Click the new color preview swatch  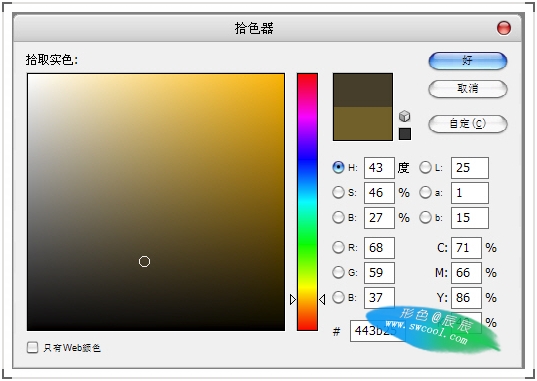pyautogui.click(x=363, y=90)
